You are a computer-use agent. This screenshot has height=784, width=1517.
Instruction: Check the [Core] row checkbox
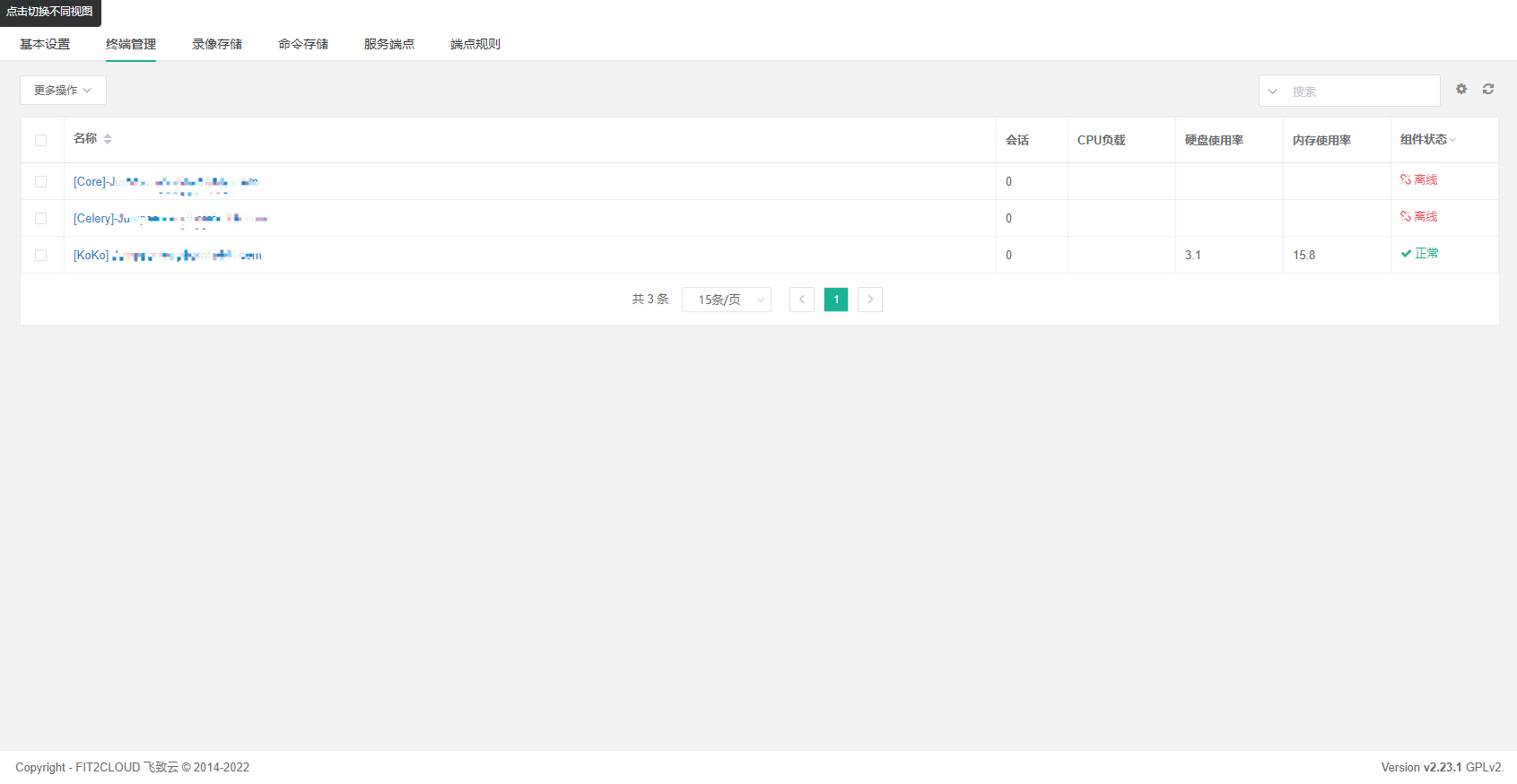(x=41, y=181)
